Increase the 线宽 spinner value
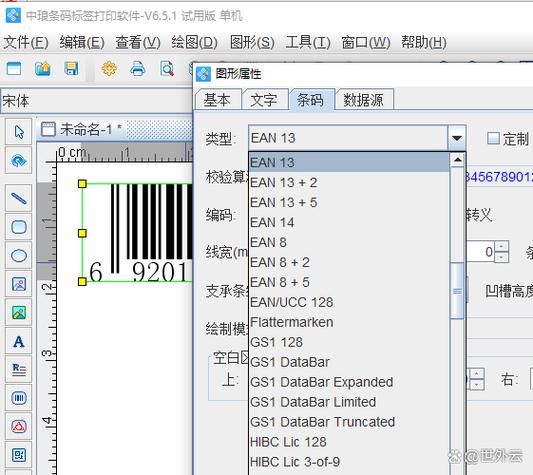The height and width of the screenshot is (475, 533). [501, 246]
